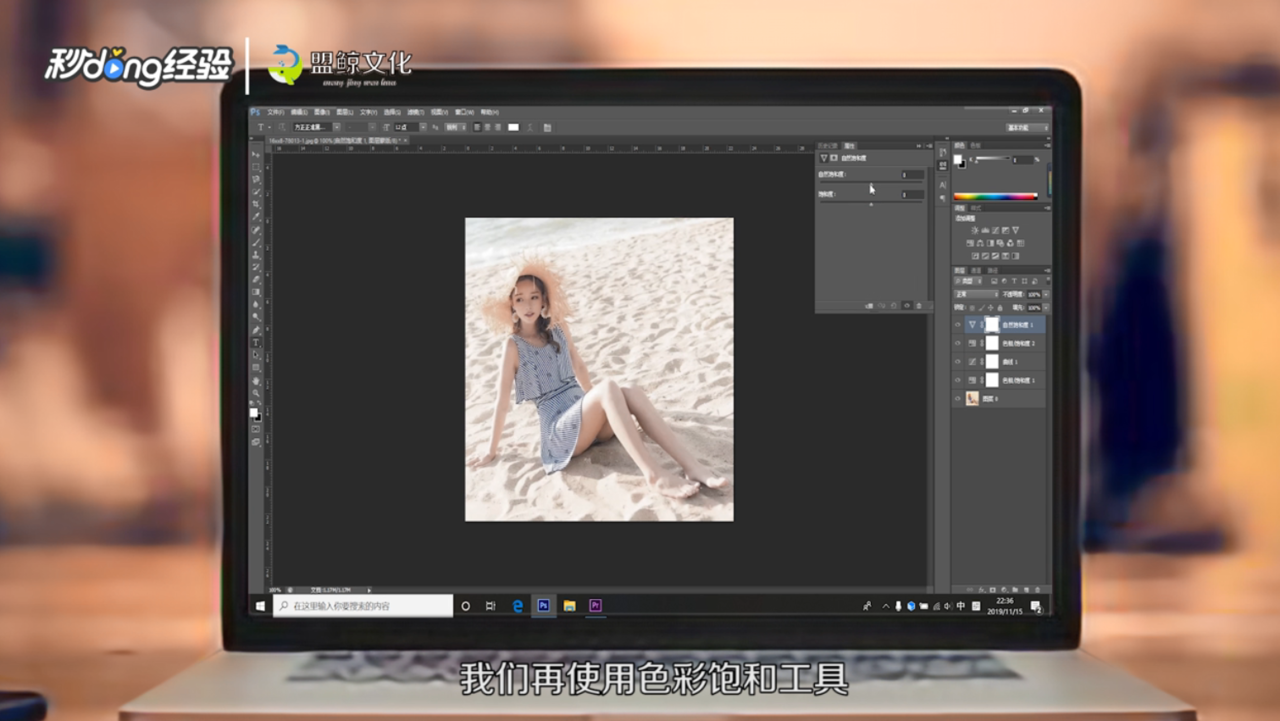Delete the adjustment layer via Properties trash icon

(919, 306)
